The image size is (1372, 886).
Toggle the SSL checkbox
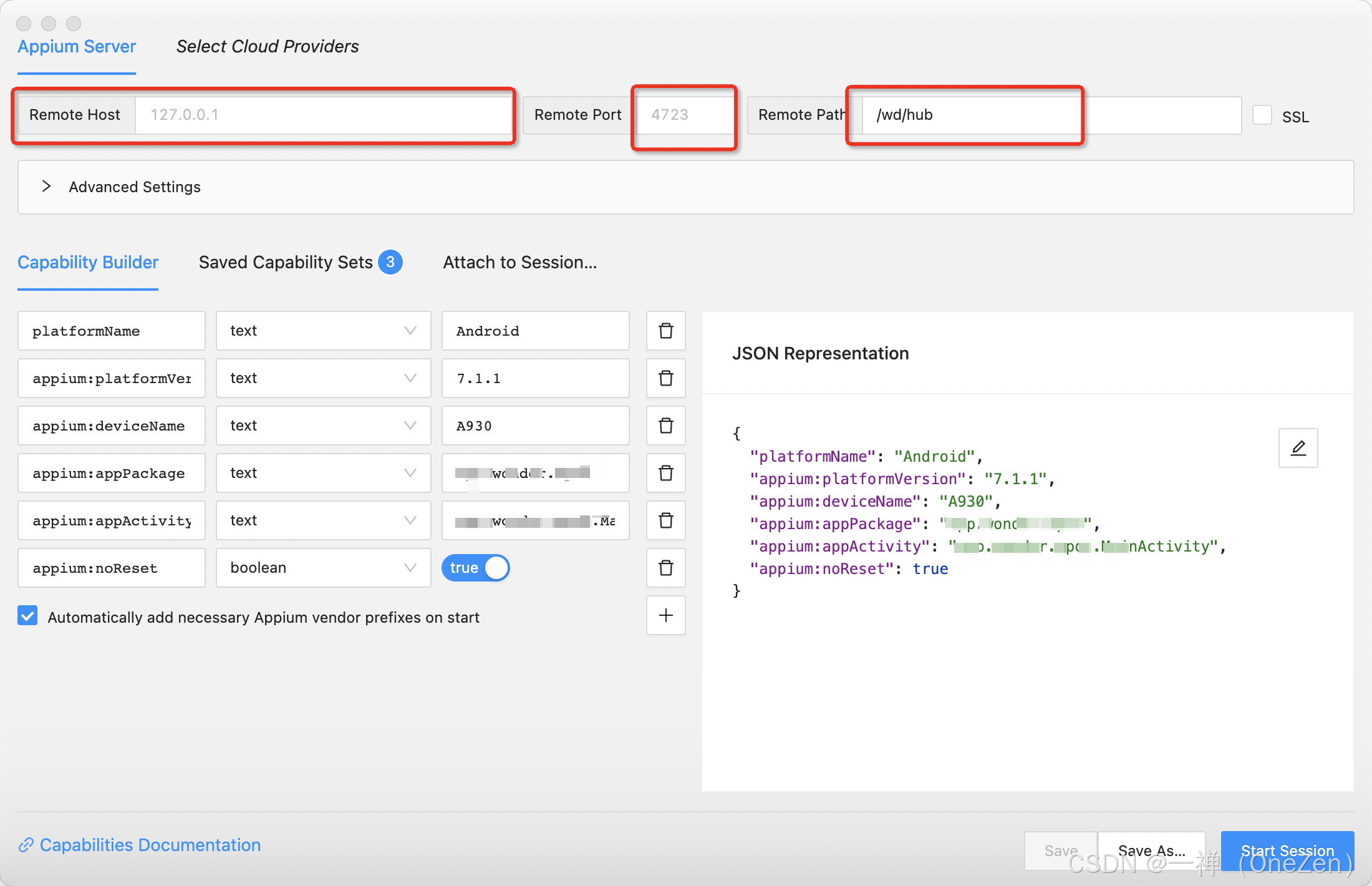[1262, 115]
